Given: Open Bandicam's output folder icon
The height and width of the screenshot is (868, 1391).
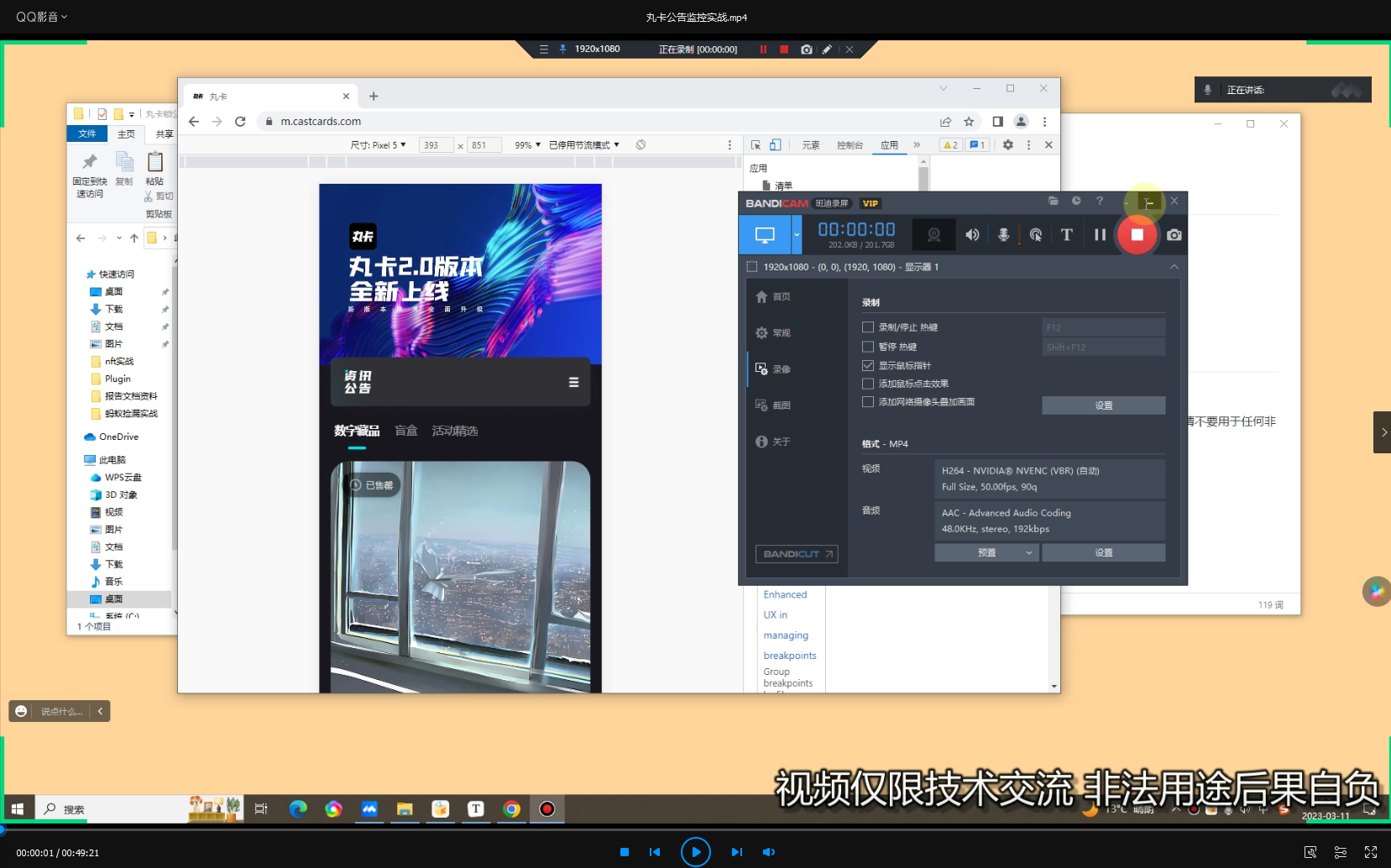Looking at the screenshot, I should coord(1053,201).
